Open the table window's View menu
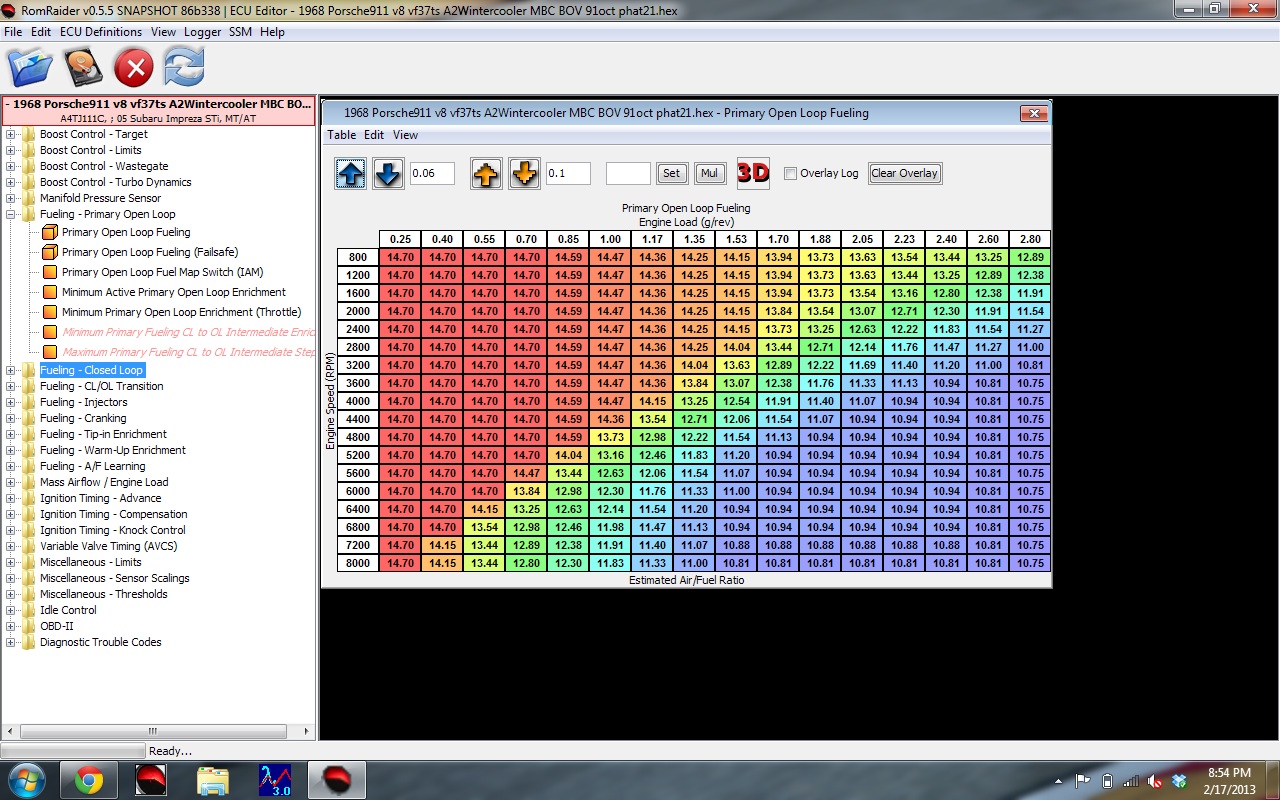The width and height of the screenshot is (1280, 800). [x=405, y=135]
